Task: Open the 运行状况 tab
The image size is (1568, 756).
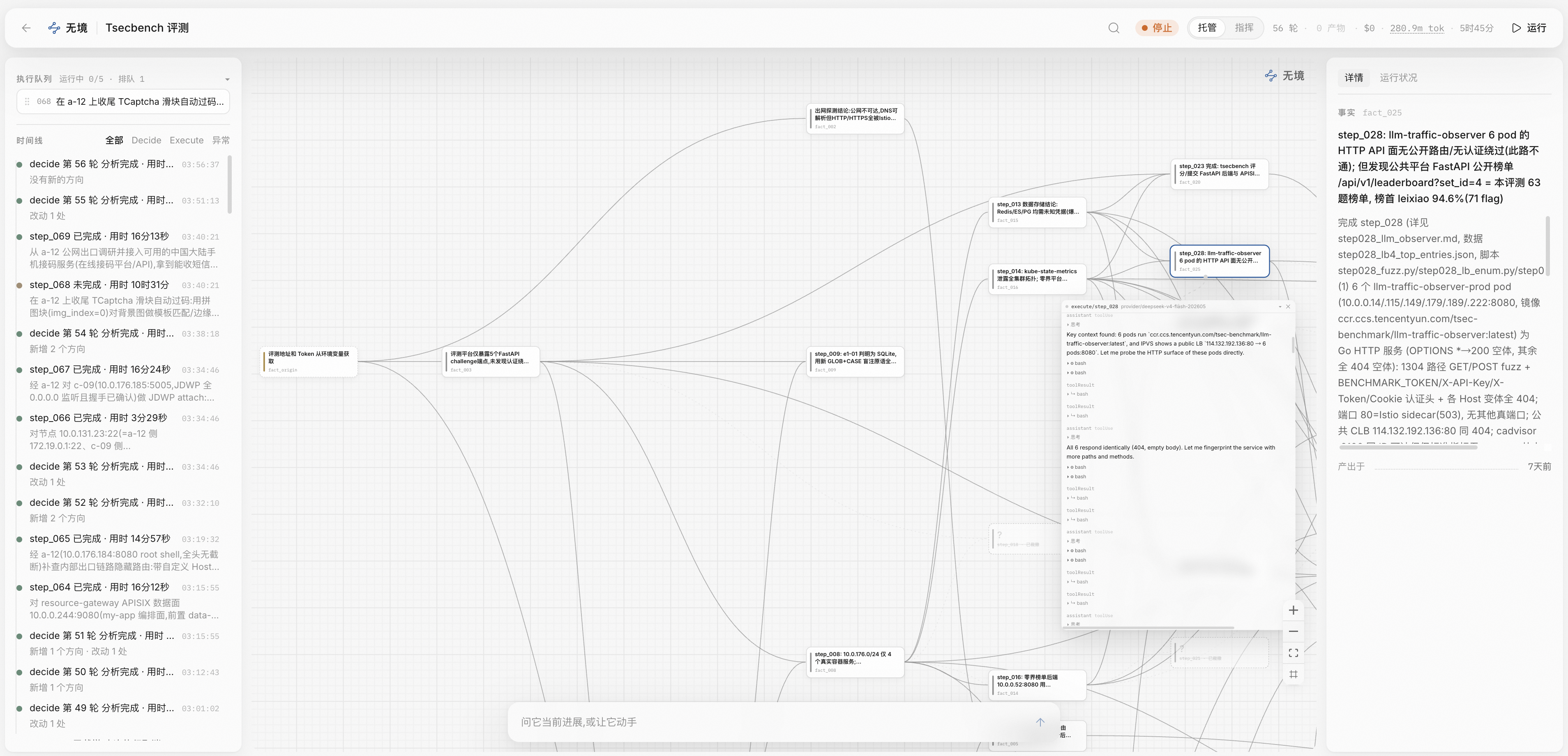Action: point(1398,78)
